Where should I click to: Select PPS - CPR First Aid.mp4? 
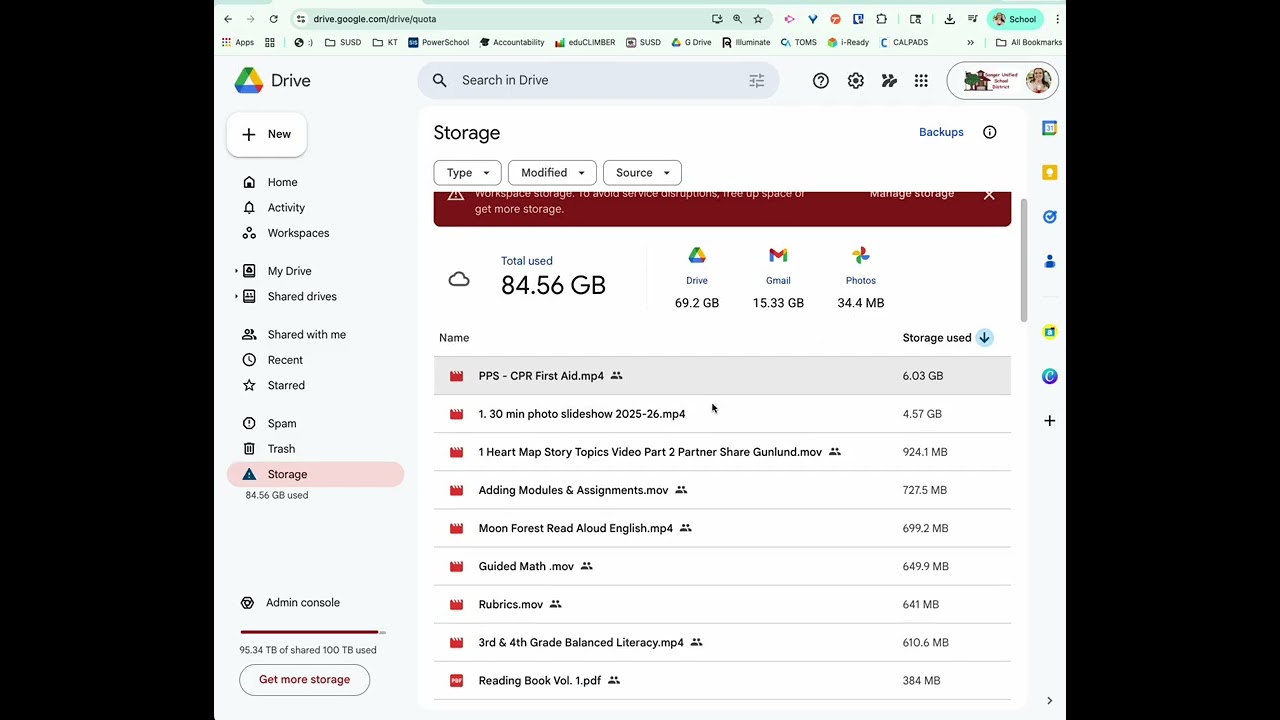tap(722, 376)
